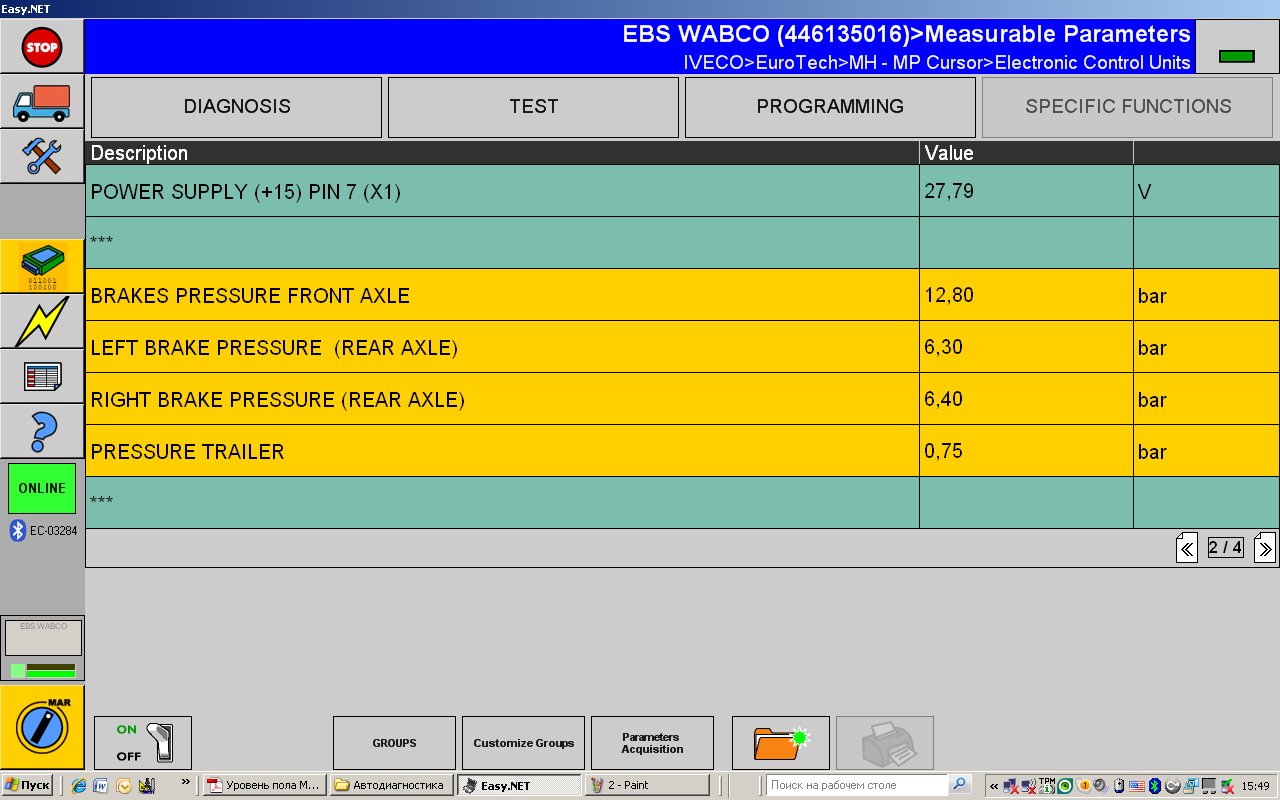Viewport: 1280px width, 800px height.
Task: Click the red STOP icon
Action: point(42,47)
